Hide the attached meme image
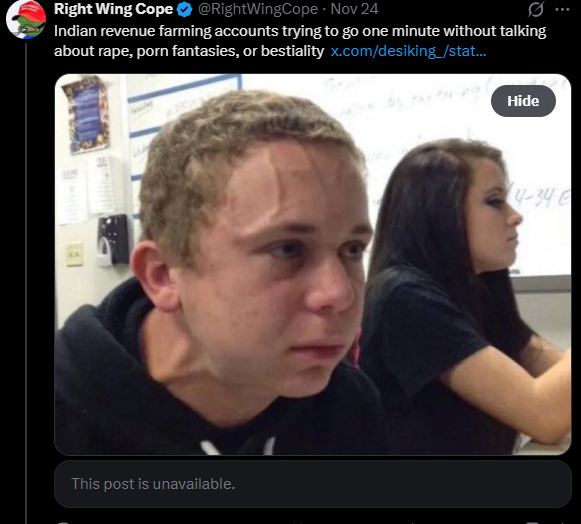Viewport: 581px width, 524px height. [x=523, y=101]
